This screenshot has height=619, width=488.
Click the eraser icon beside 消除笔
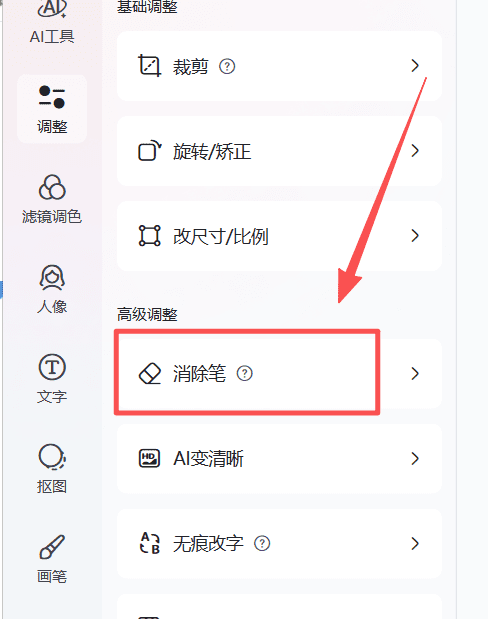(150, 373)
